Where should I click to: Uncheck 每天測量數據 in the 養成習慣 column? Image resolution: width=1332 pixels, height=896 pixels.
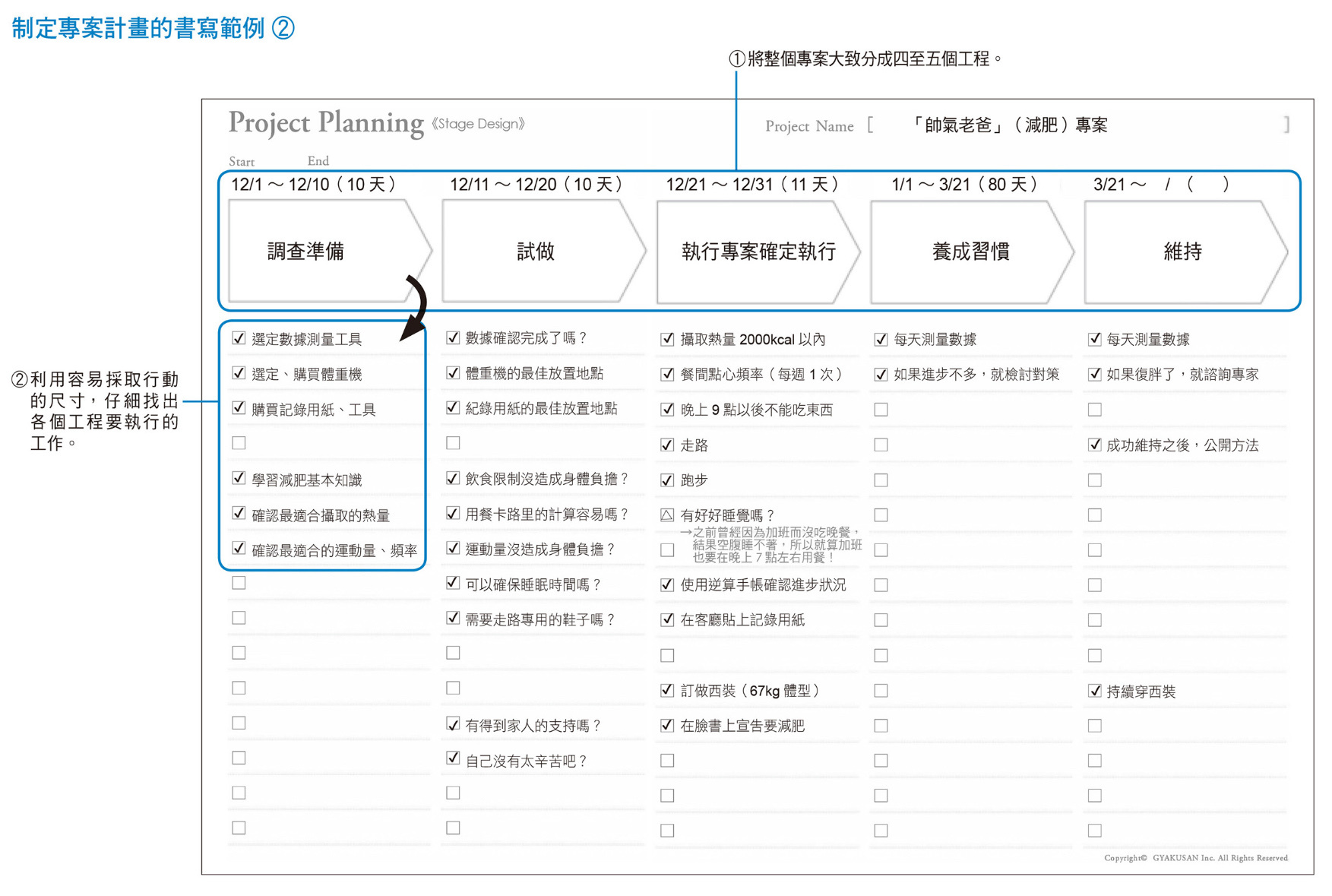point(881,339)
